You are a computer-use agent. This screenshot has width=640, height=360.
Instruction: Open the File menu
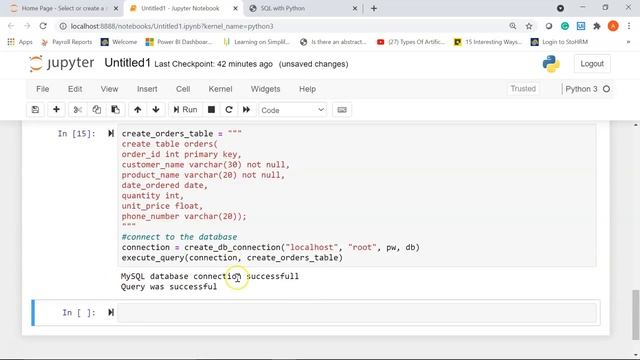click(42, 89)
